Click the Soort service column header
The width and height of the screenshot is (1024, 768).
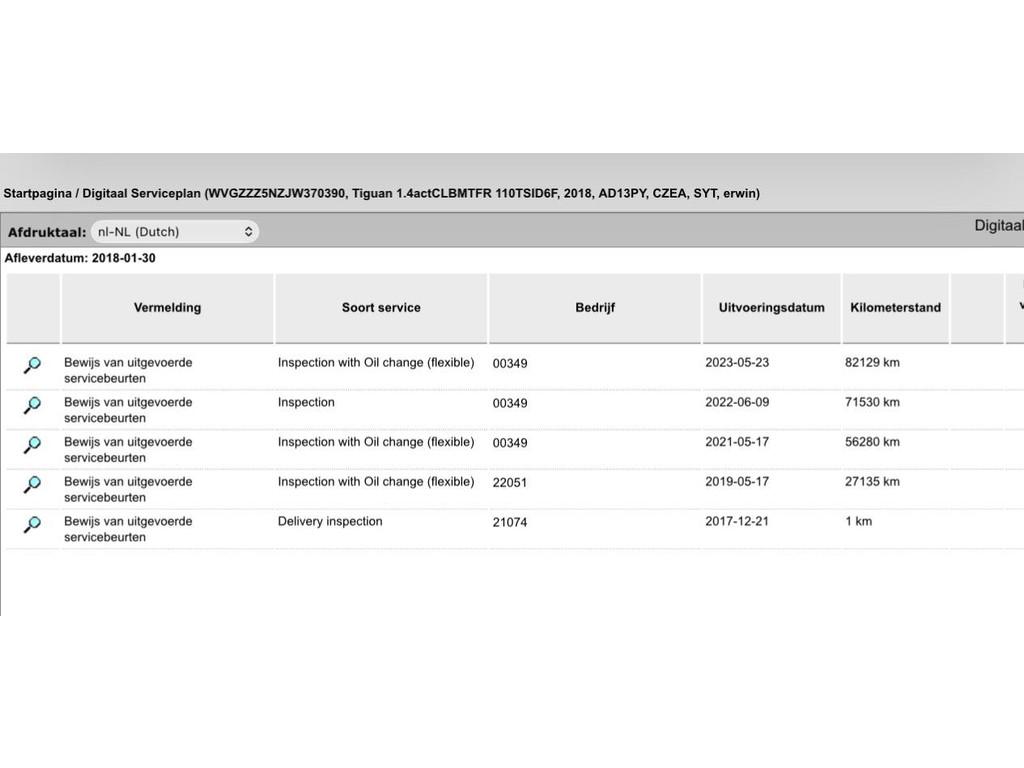click(x=381, y=308)
